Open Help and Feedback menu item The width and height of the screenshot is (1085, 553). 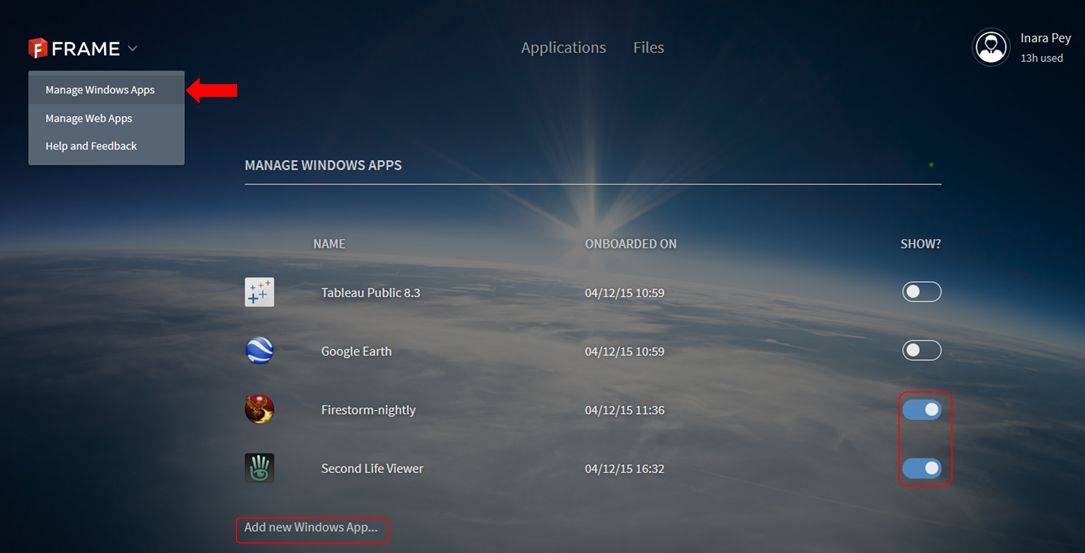point(91,146)
